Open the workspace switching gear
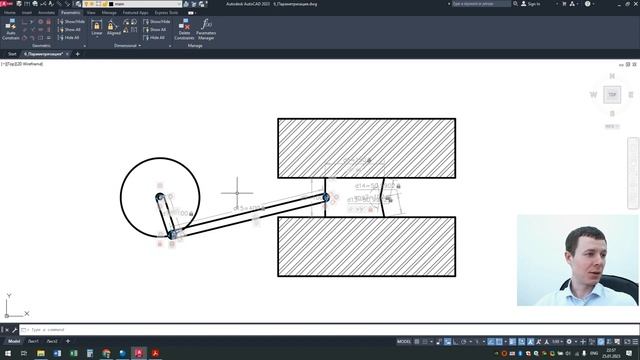640x360 pixels. pyautogui.click(x=569, y=342)
